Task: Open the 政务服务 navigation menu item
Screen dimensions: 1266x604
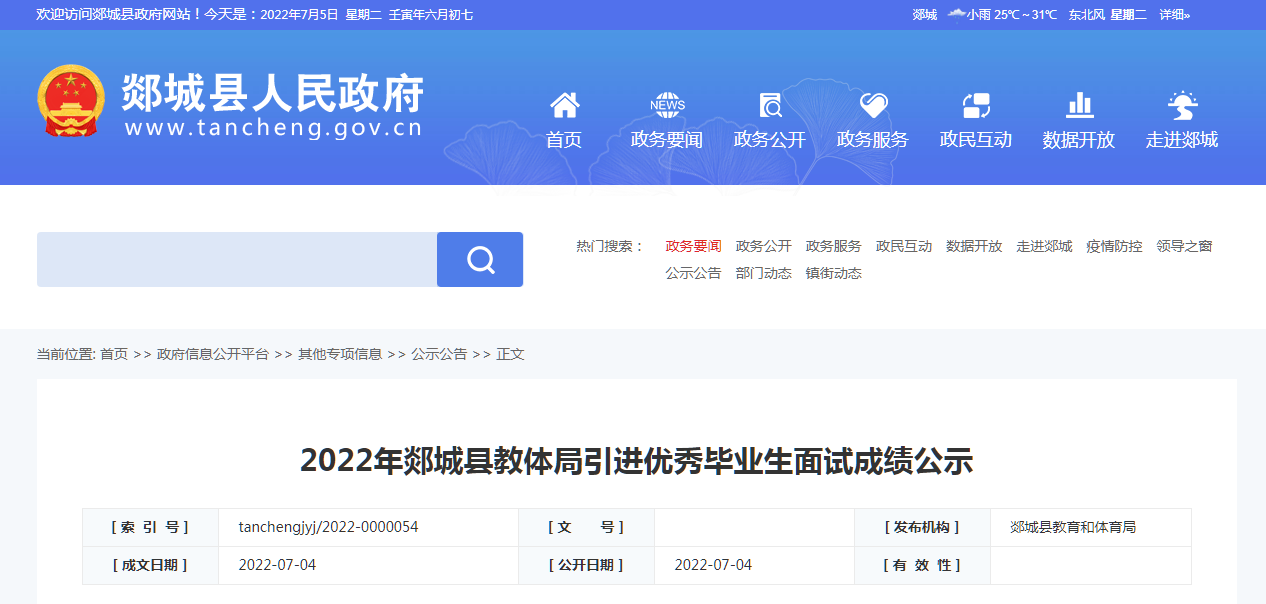Action: [873, 140]
